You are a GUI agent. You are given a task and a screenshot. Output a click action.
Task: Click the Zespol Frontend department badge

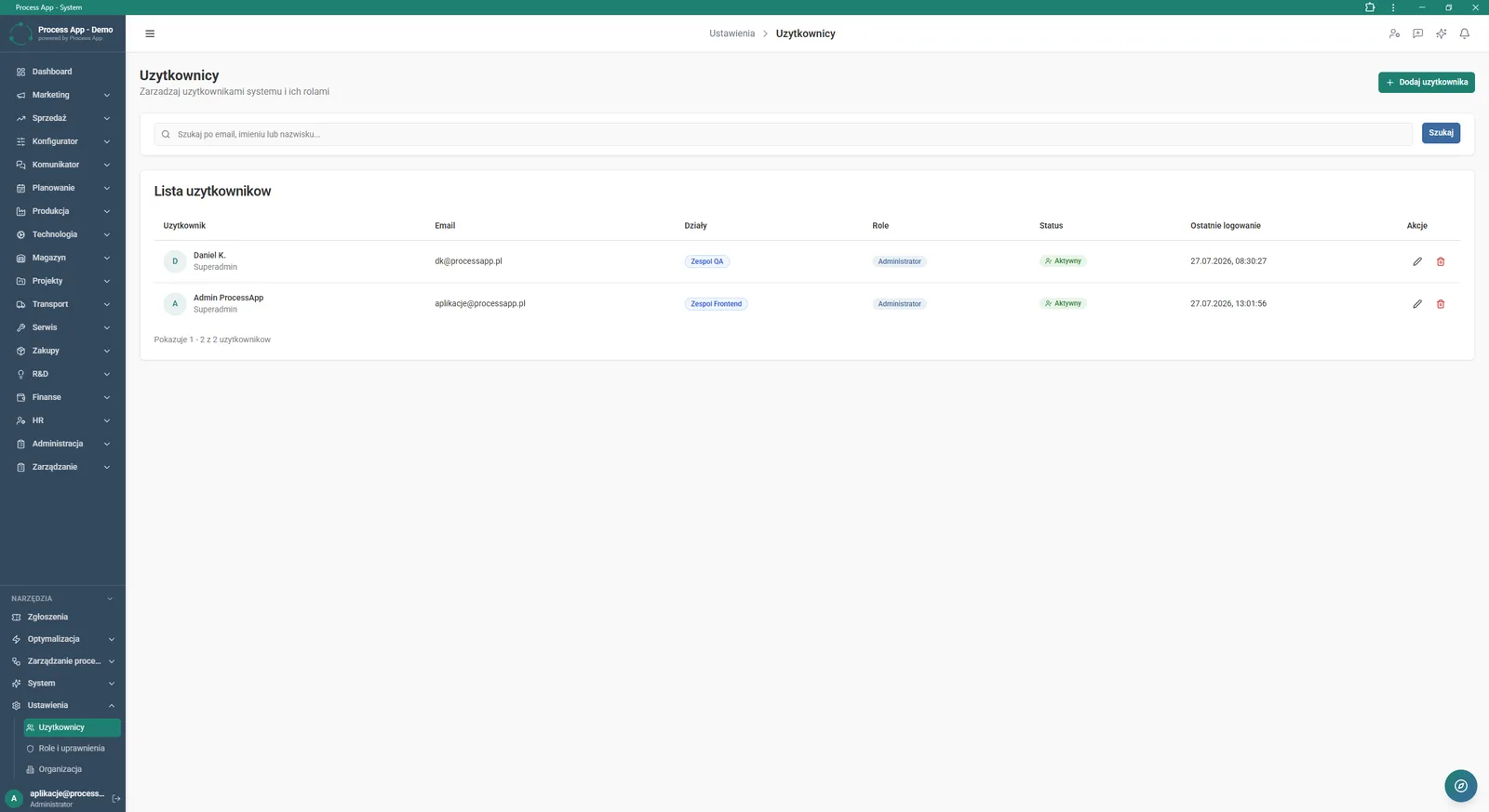point(716,304)
